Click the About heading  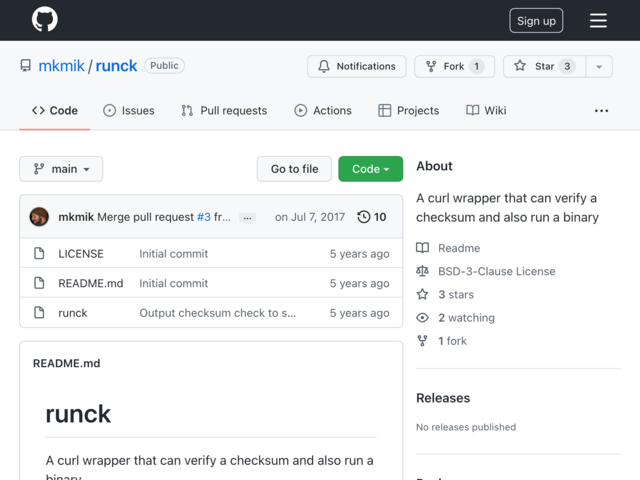point(434,166)
